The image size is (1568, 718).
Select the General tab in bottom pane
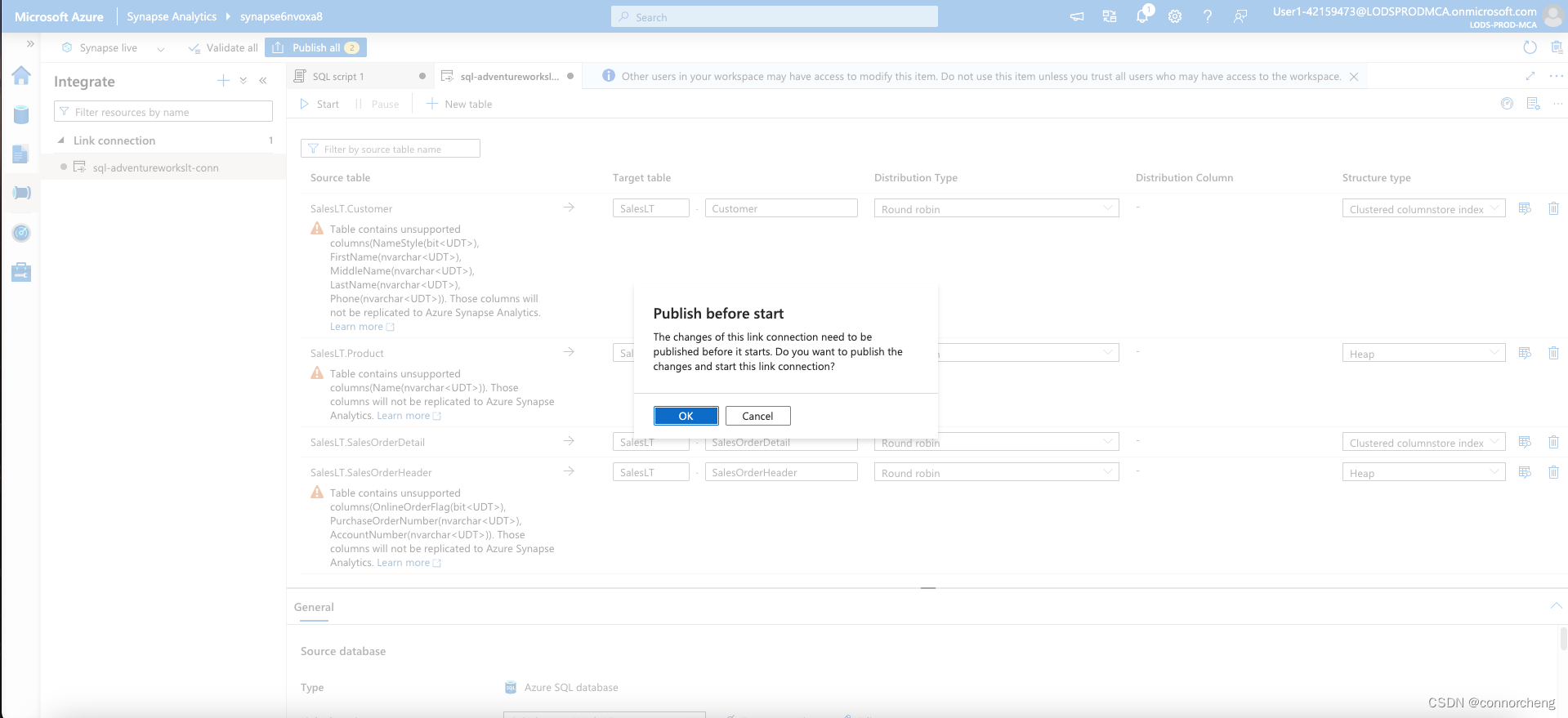[x=314, y=607]
